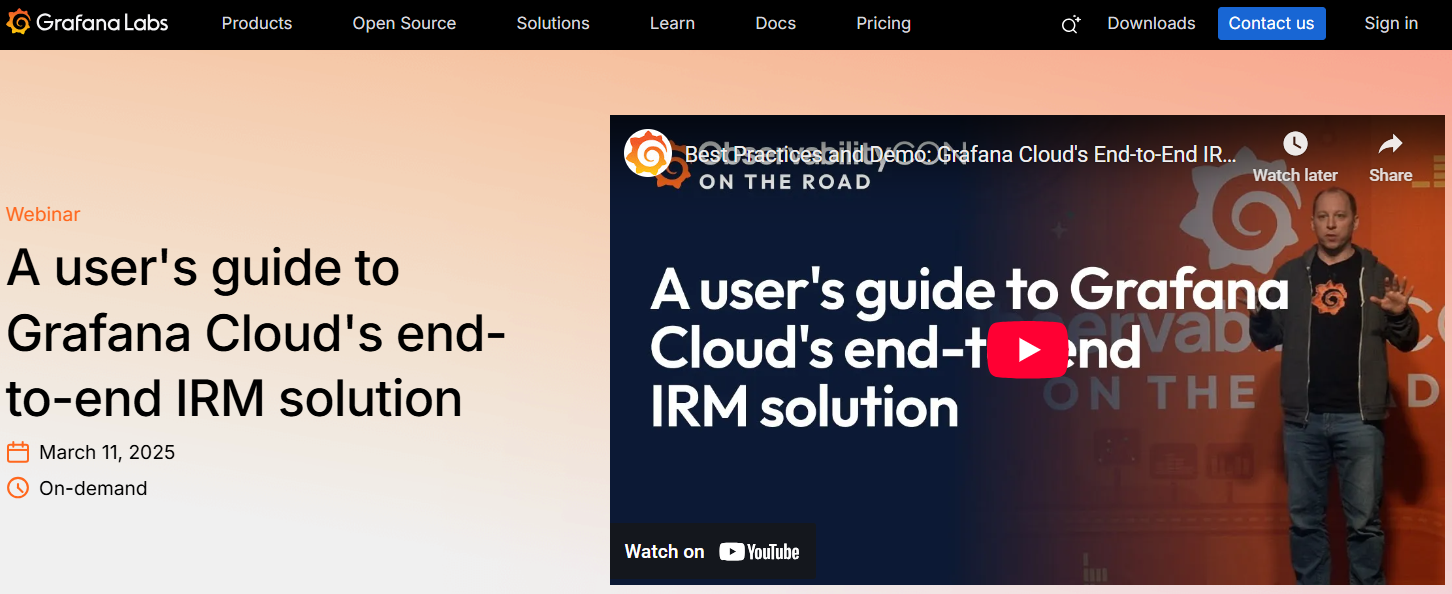The height and width of the screenshot is (594, 1452).
Task: Open the search icon in the header
Action: 1070,24
